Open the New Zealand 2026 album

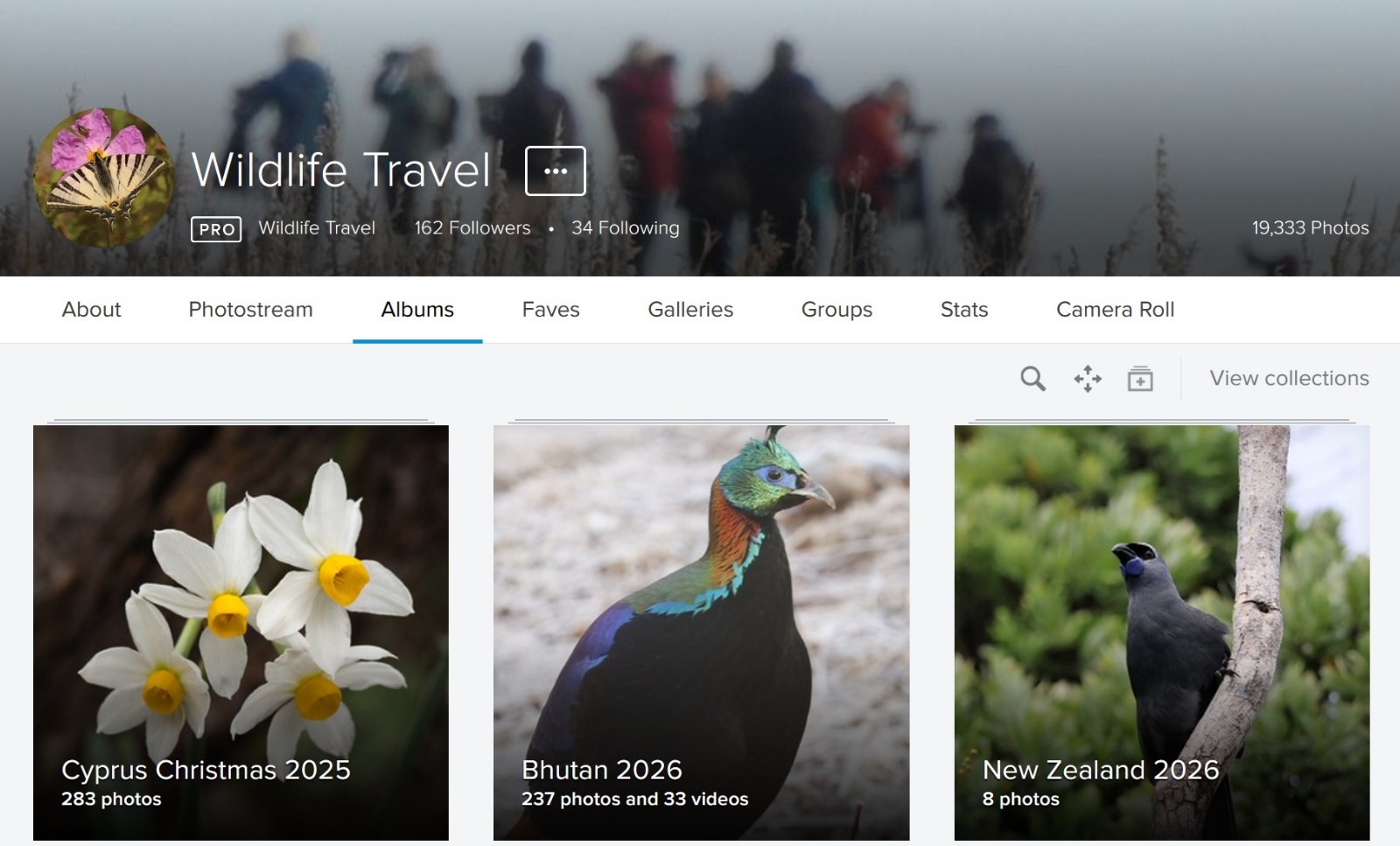coord(1161,633)
